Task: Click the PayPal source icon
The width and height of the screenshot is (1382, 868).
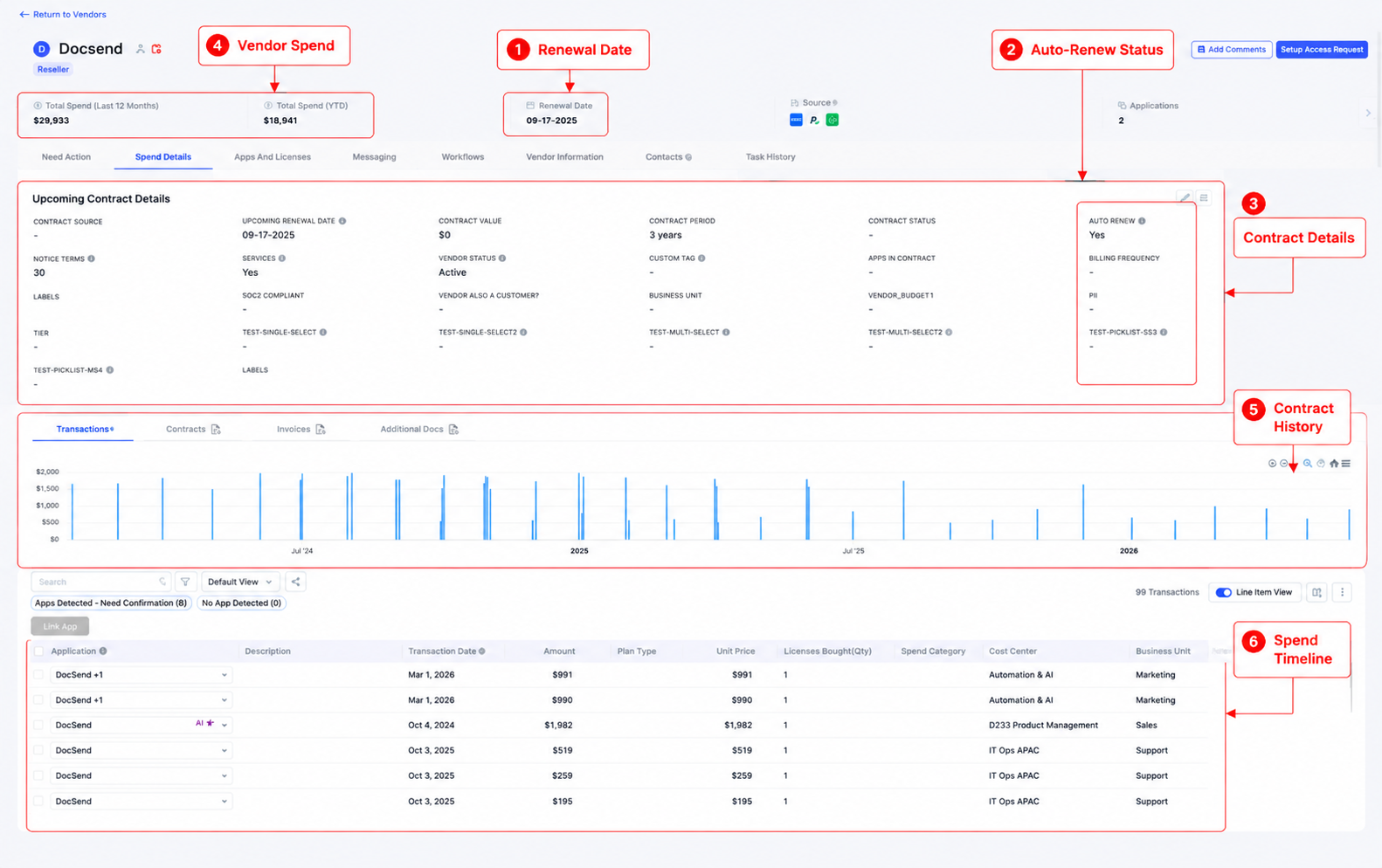Action: 814,120
